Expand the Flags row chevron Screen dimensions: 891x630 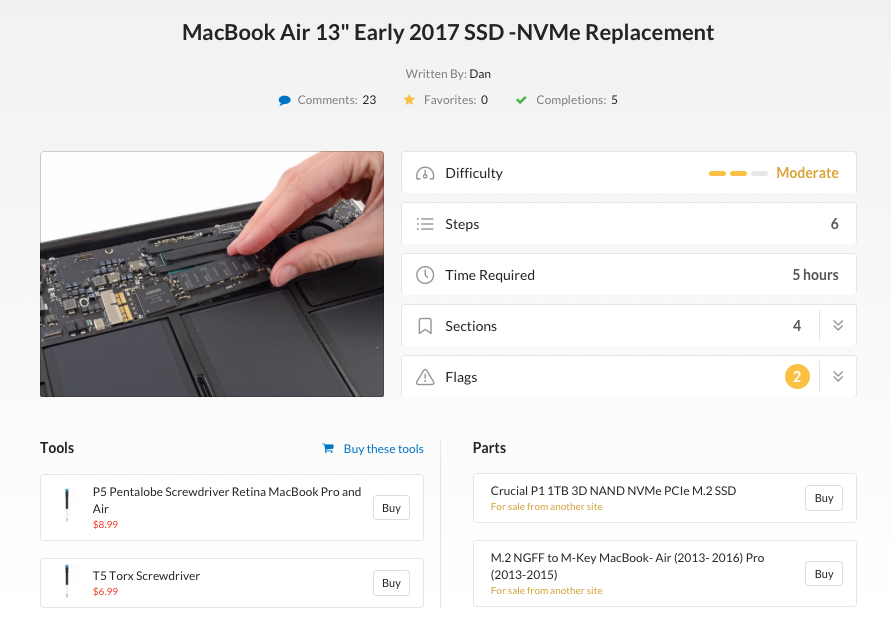pos(838,377)
